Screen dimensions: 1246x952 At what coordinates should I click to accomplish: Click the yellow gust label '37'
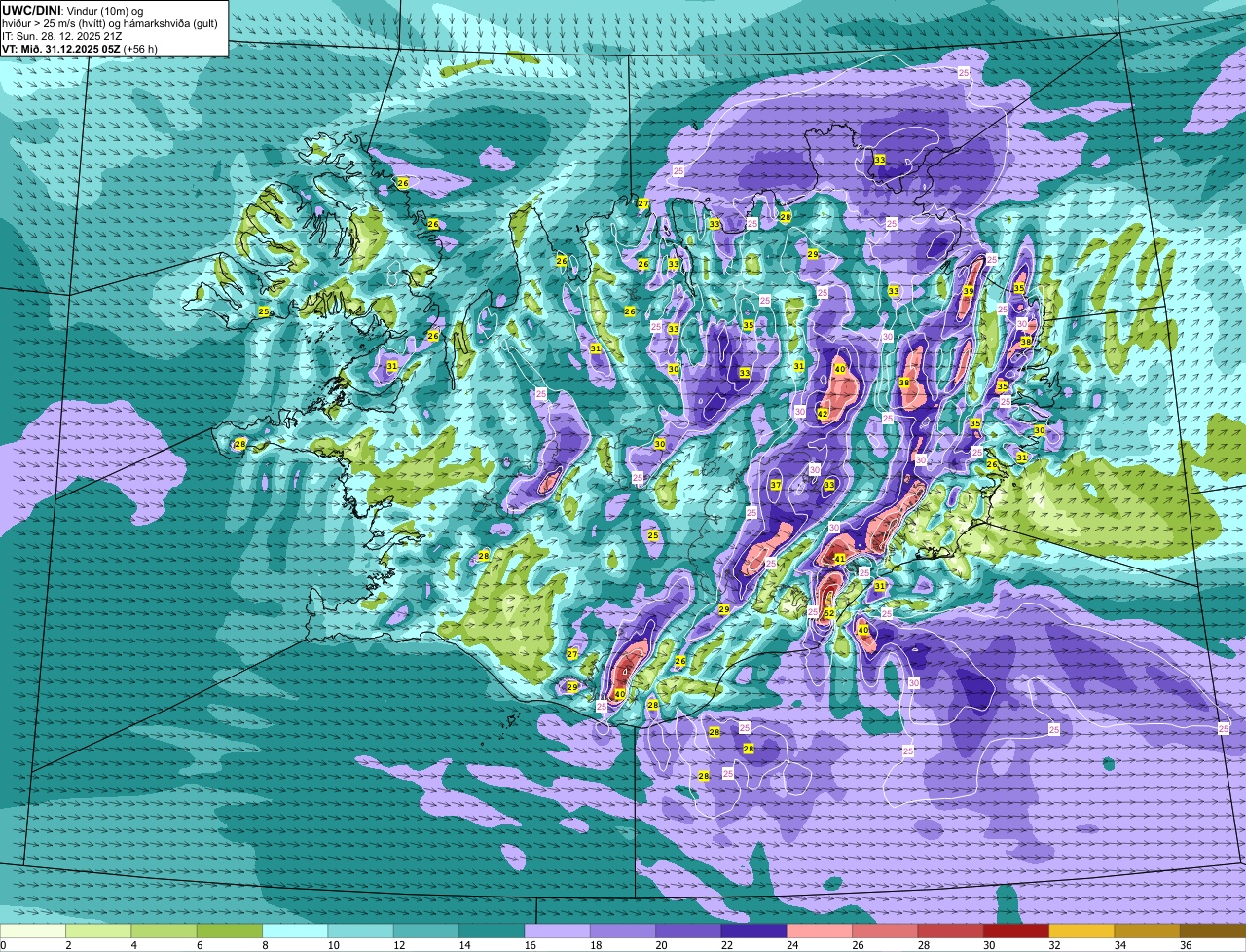point(776,485)
